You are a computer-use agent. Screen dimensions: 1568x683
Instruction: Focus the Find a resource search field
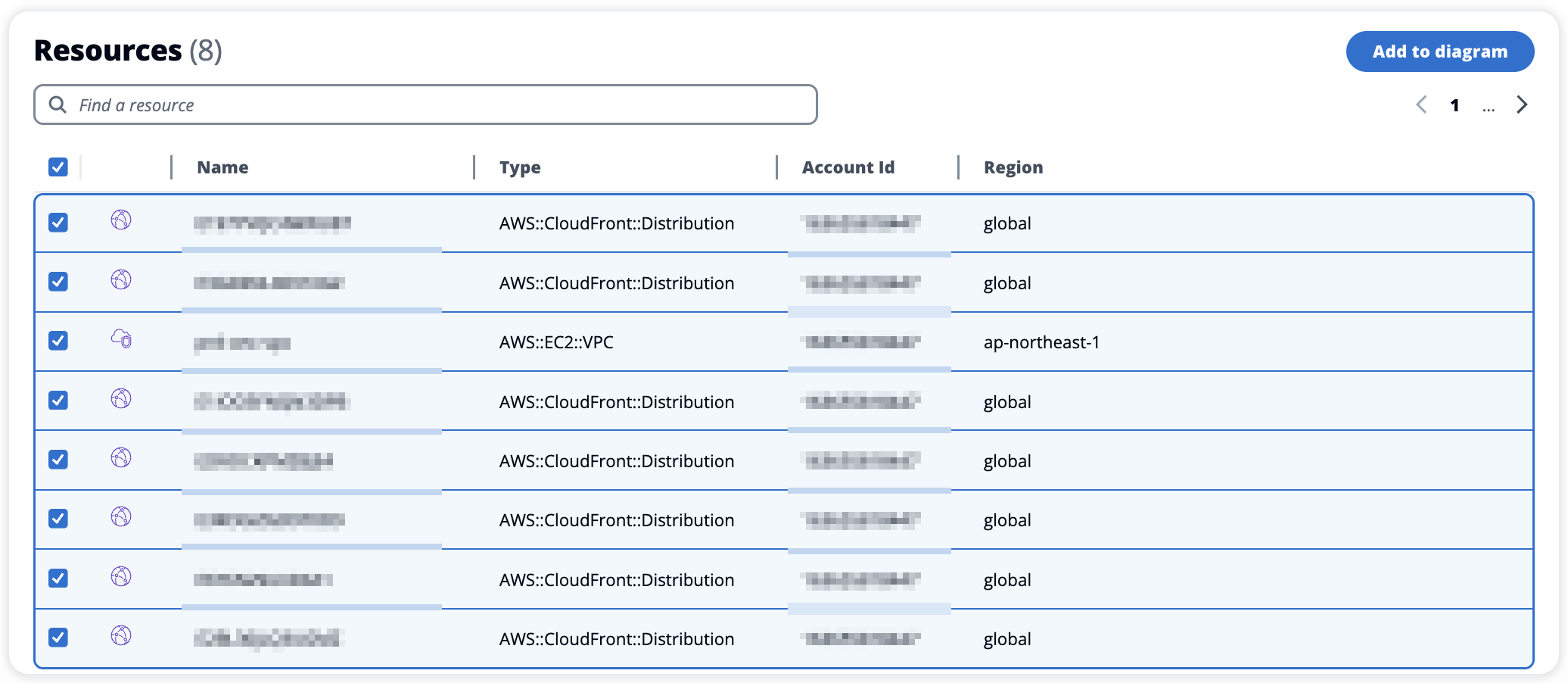pos(425,104)
